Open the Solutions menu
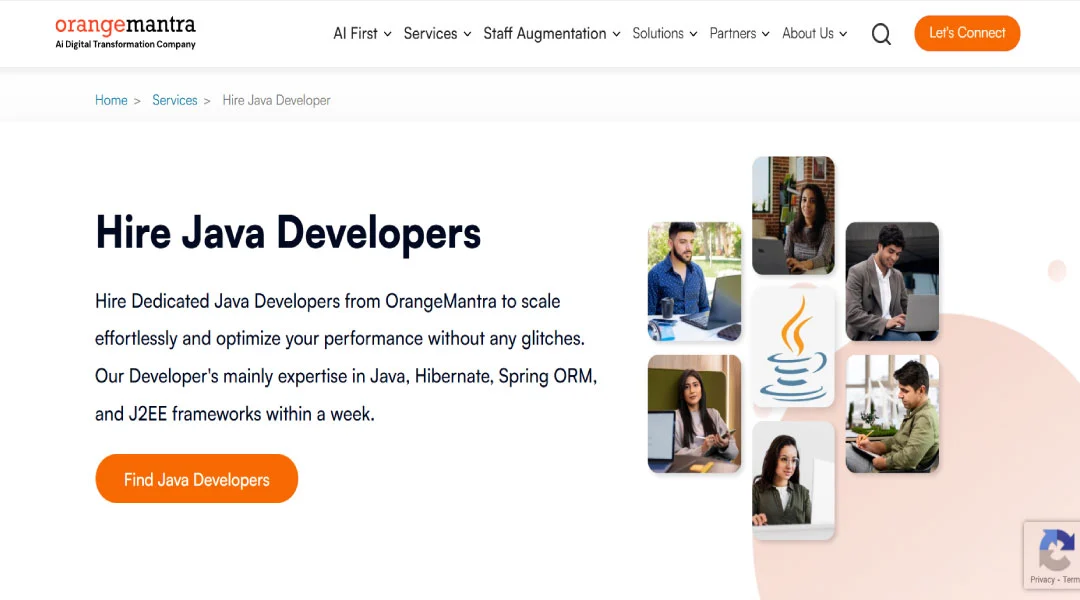Viewport: 1080px width, 600px height. [x=665, y=34]
